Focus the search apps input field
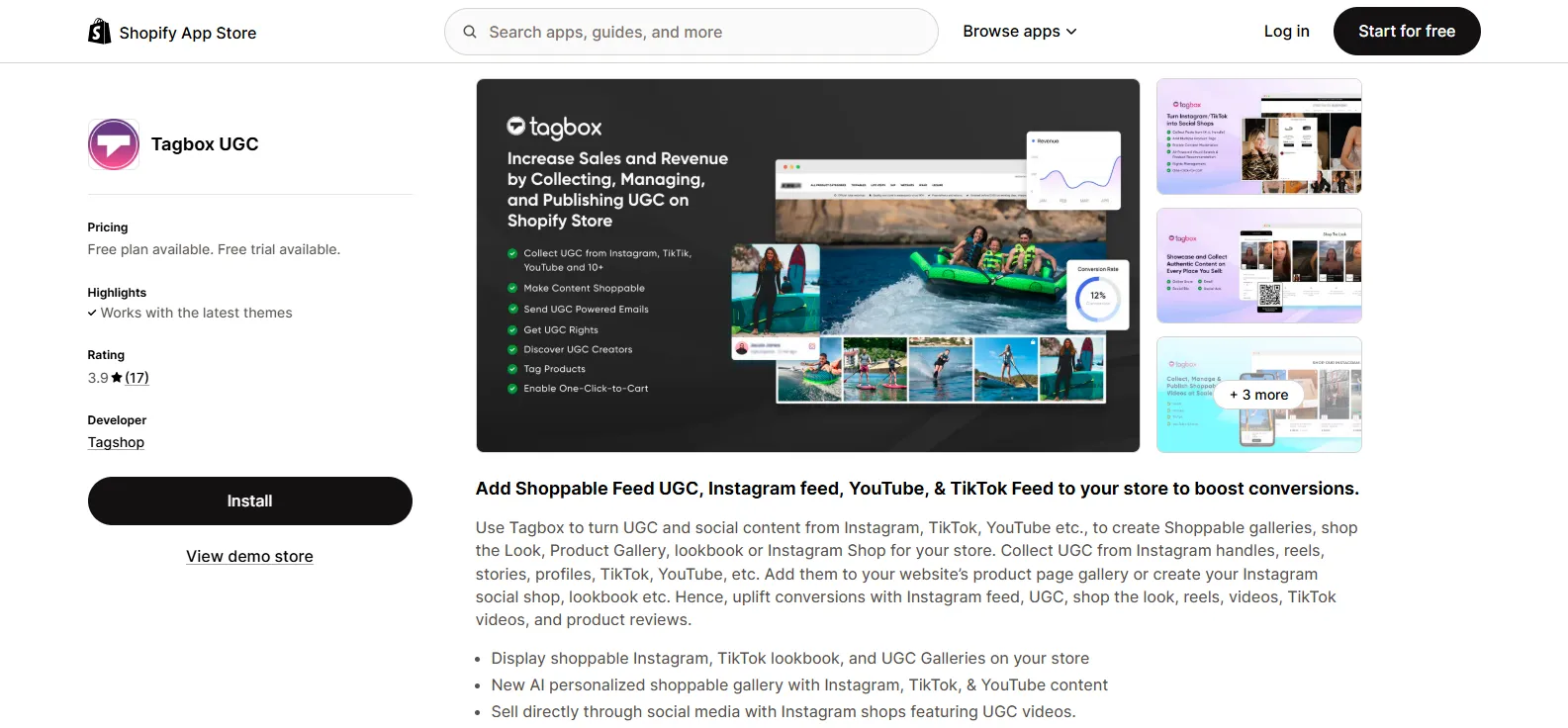The height and width of the screenshot is (728, 1568). [x=691, y=32]
